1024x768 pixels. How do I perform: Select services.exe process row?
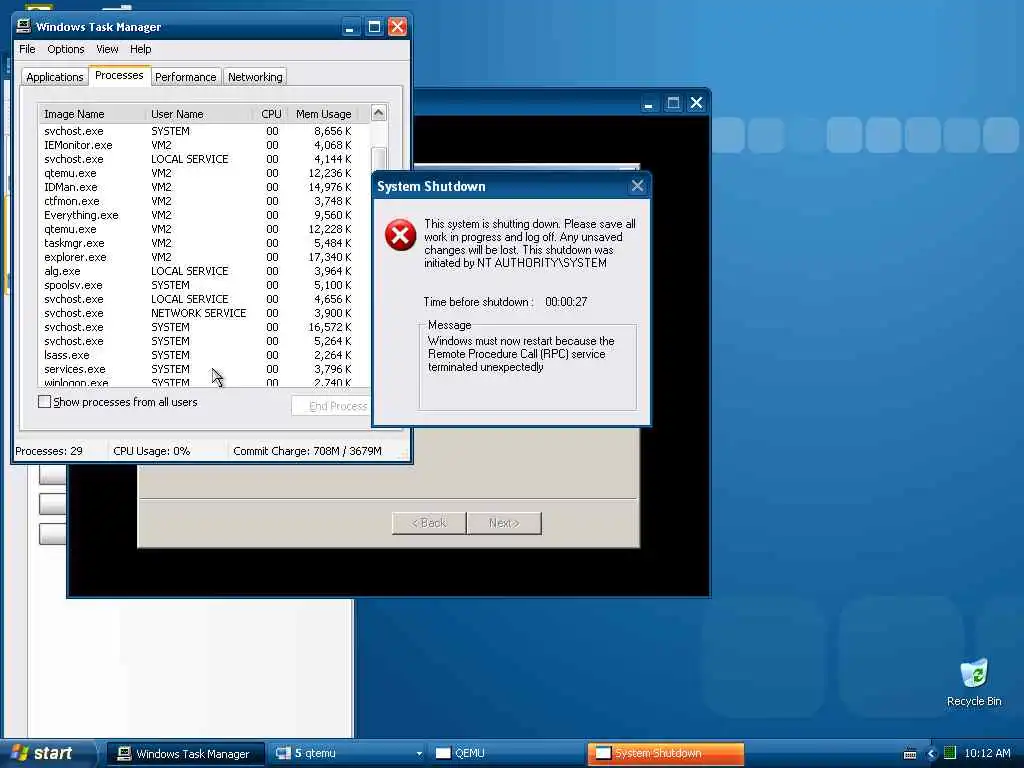point(204,369)
